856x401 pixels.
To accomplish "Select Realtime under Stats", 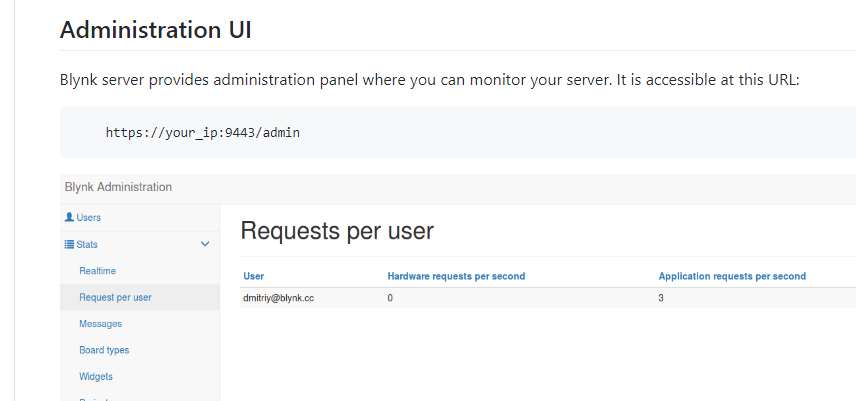I will [97, 271].
